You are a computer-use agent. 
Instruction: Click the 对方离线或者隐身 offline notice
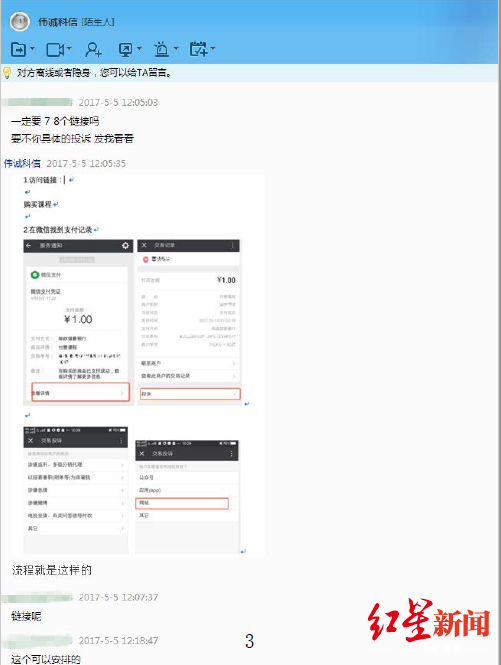tap(94, 73)
